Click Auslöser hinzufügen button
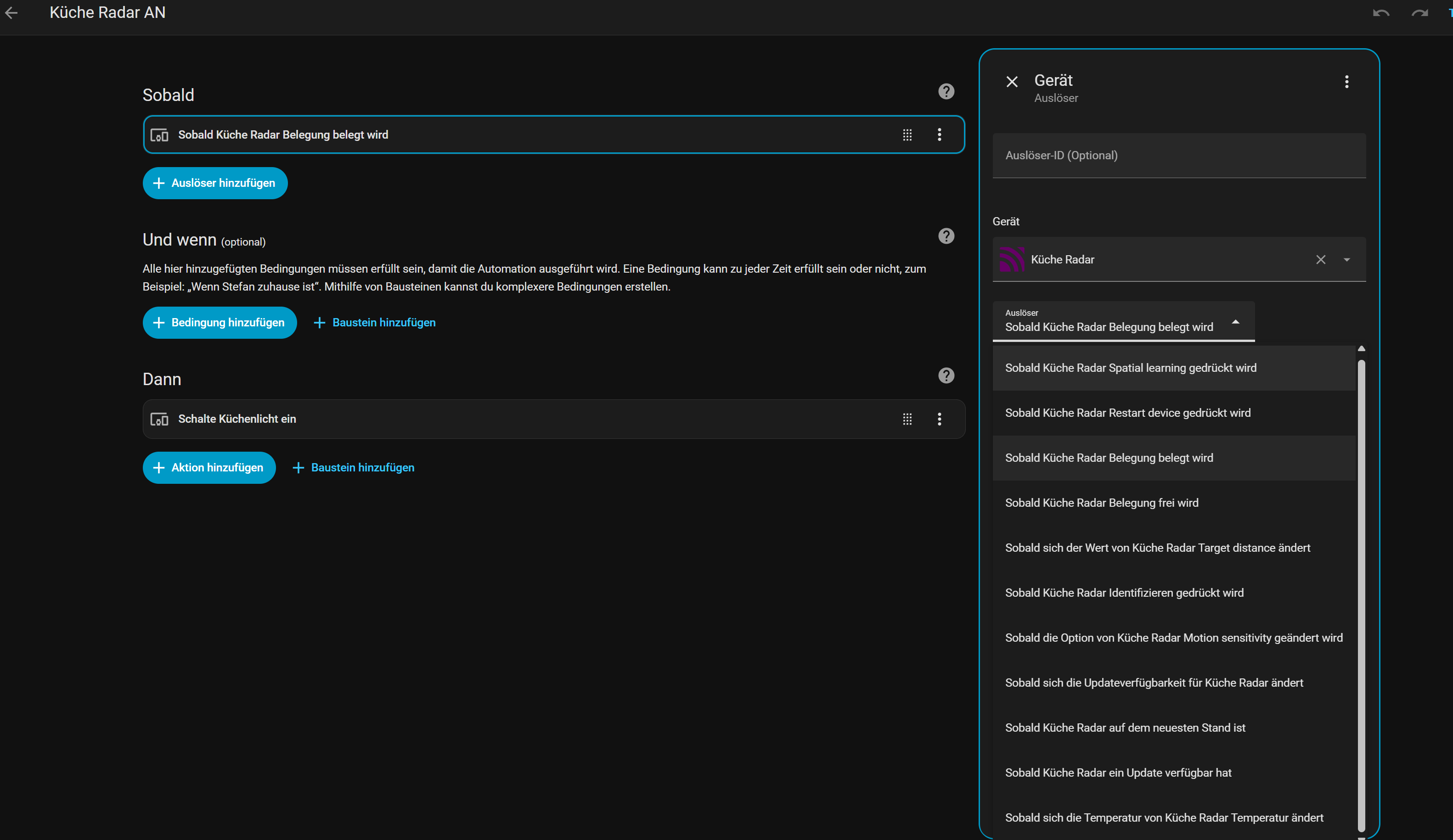 click(215, 183)
